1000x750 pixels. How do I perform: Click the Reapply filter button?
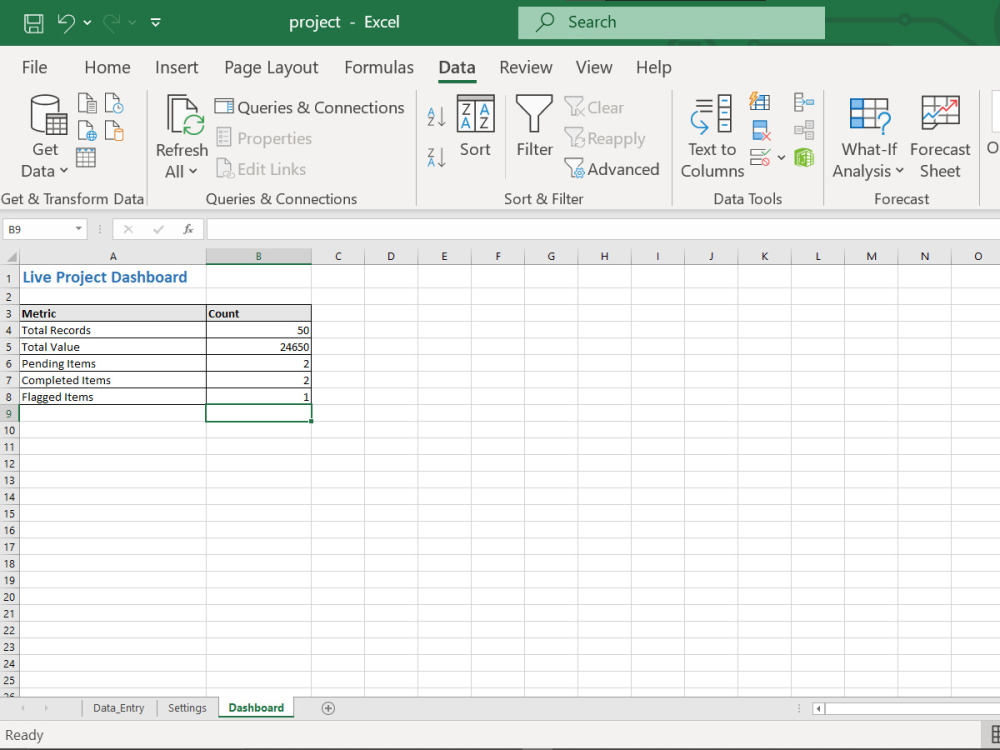(605, 138)
